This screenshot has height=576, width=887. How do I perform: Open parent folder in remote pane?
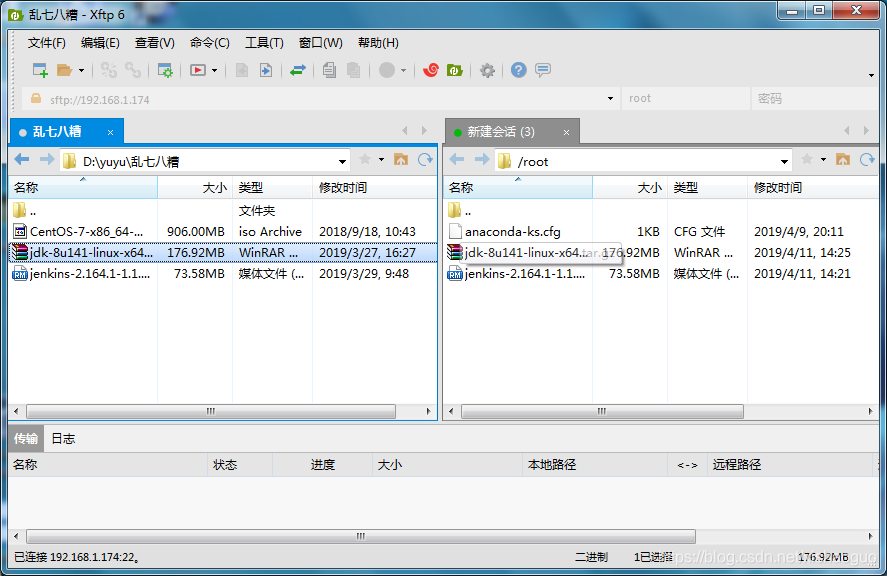pyautogui.click(x=661, y=210)
